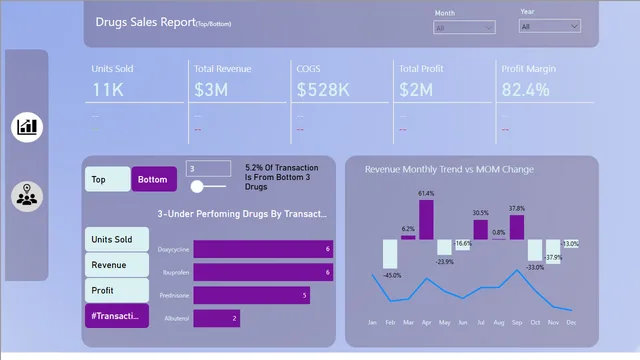
Task: Select the Profit metric
Action: coord(117,290)
